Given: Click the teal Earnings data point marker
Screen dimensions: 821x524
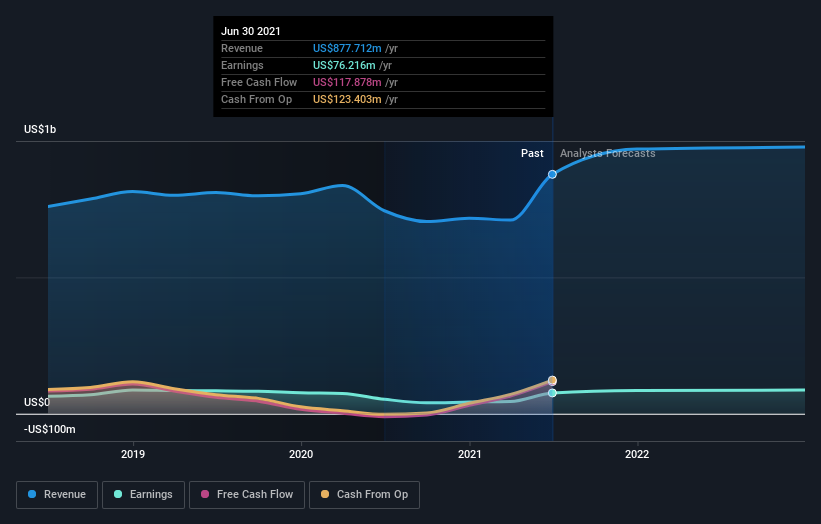Looking at the screenshot, I should [552, 393].
